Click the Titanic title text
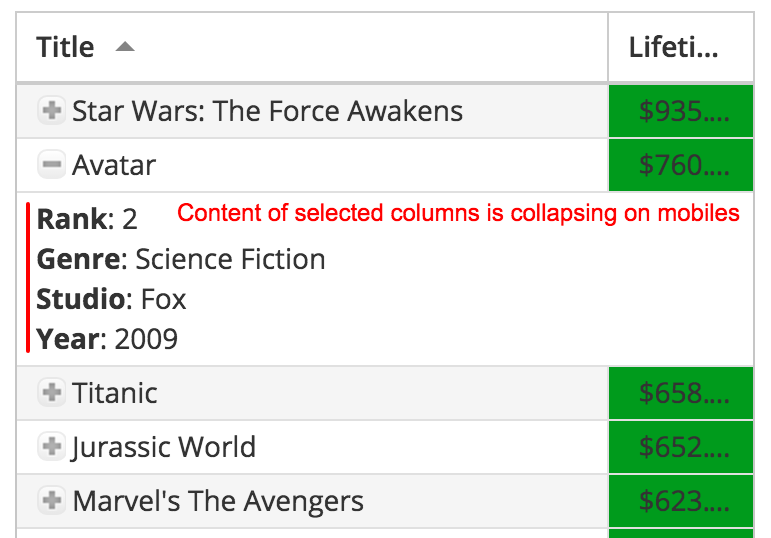Viewport: 771px width, 538px height. (x=115, y=393)
